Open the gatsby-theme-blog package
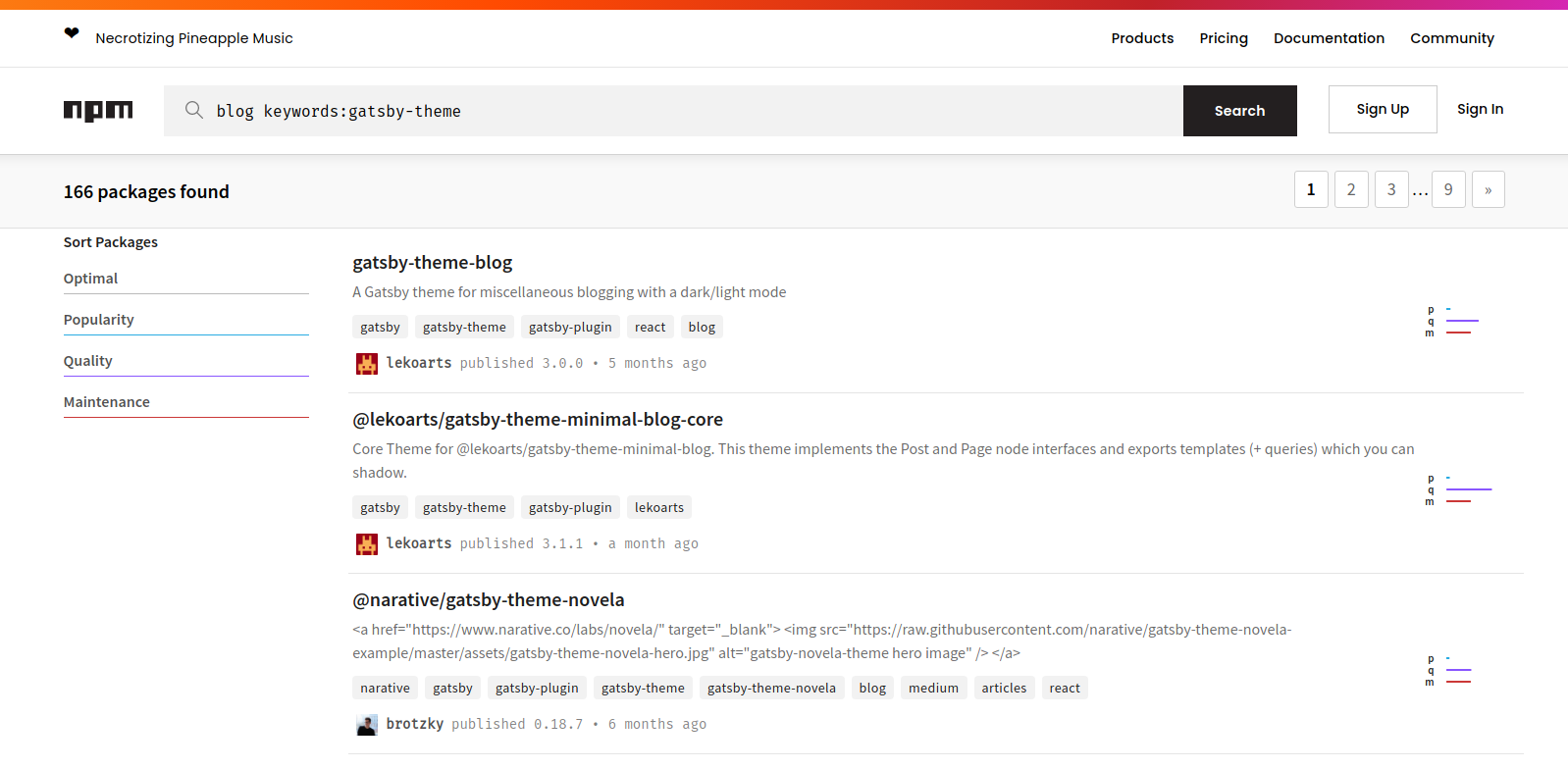This screenshot has width=1568, height=769. point(433,263)
